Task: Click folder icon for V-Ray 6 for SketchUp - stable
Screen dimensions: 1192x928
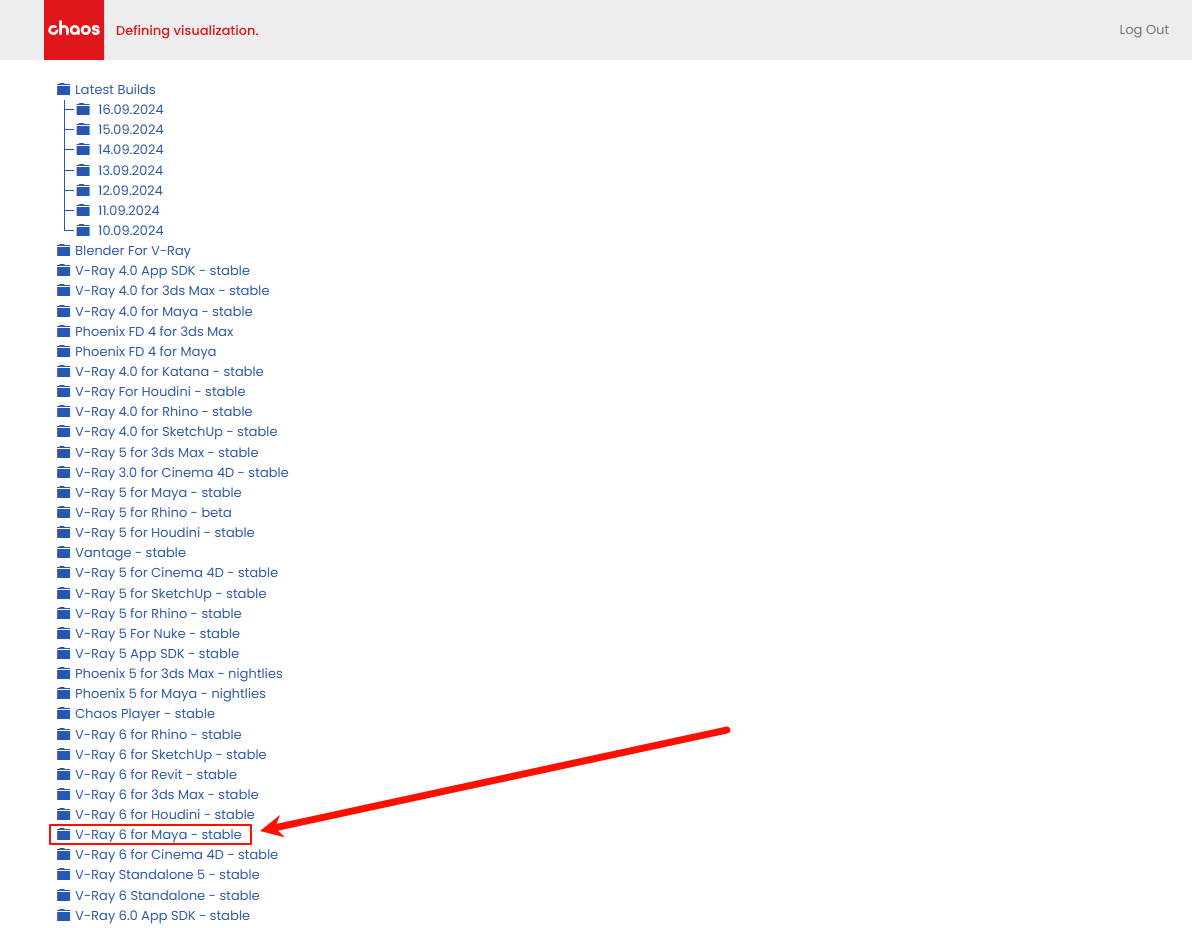Action: tap(64, 754)
